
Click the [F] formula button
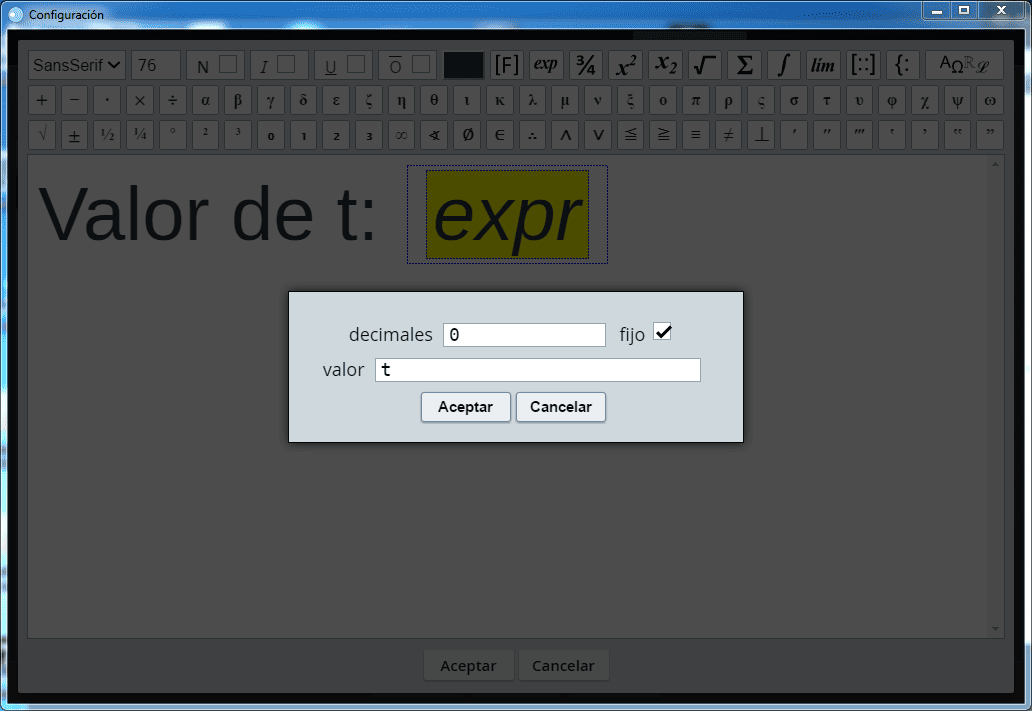[x=507, y=65]
